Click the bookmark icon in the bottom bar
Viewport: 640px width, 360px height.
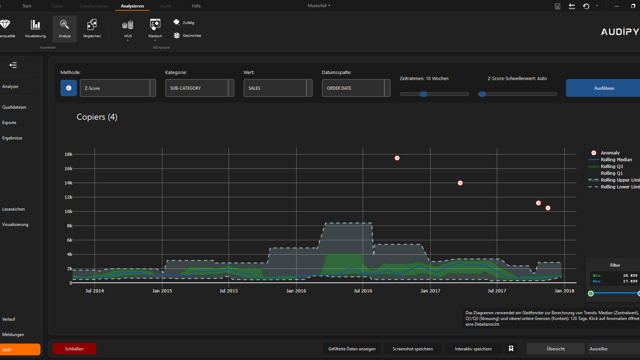click(x=511, y=349)
